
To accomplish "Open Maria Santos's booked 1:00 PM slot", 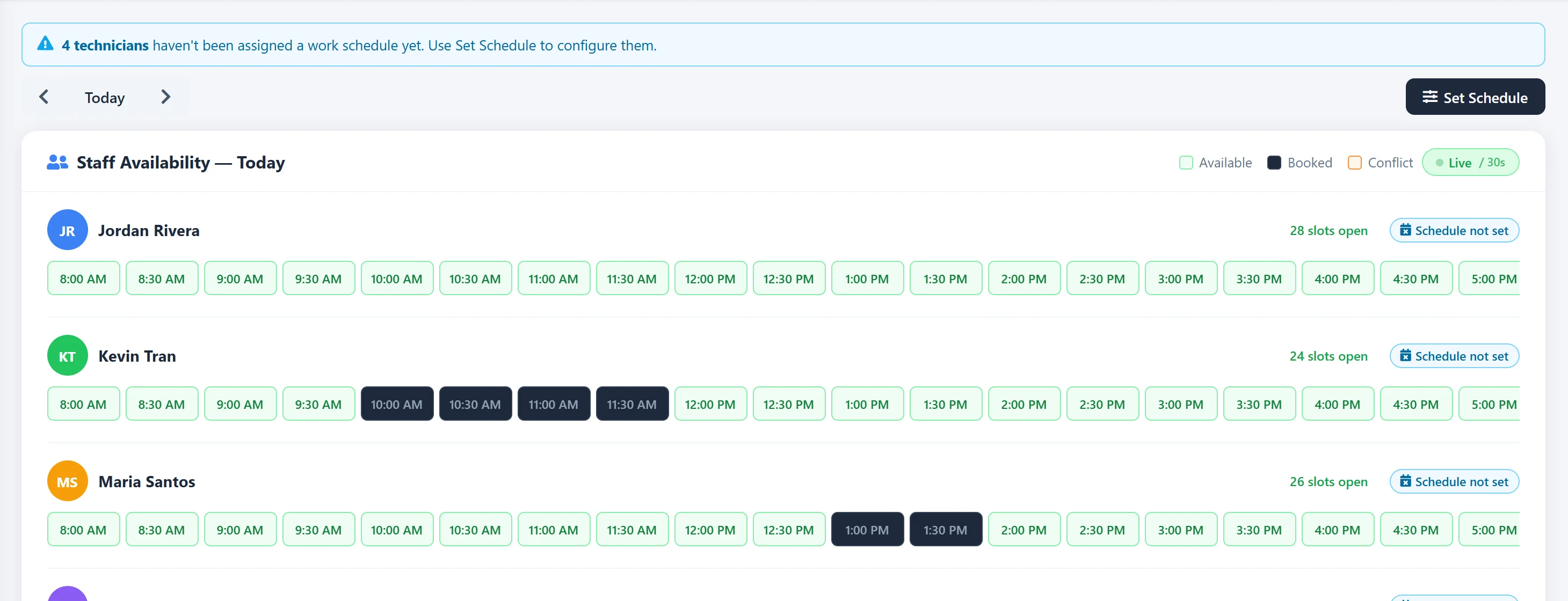I will coord(867,530).
